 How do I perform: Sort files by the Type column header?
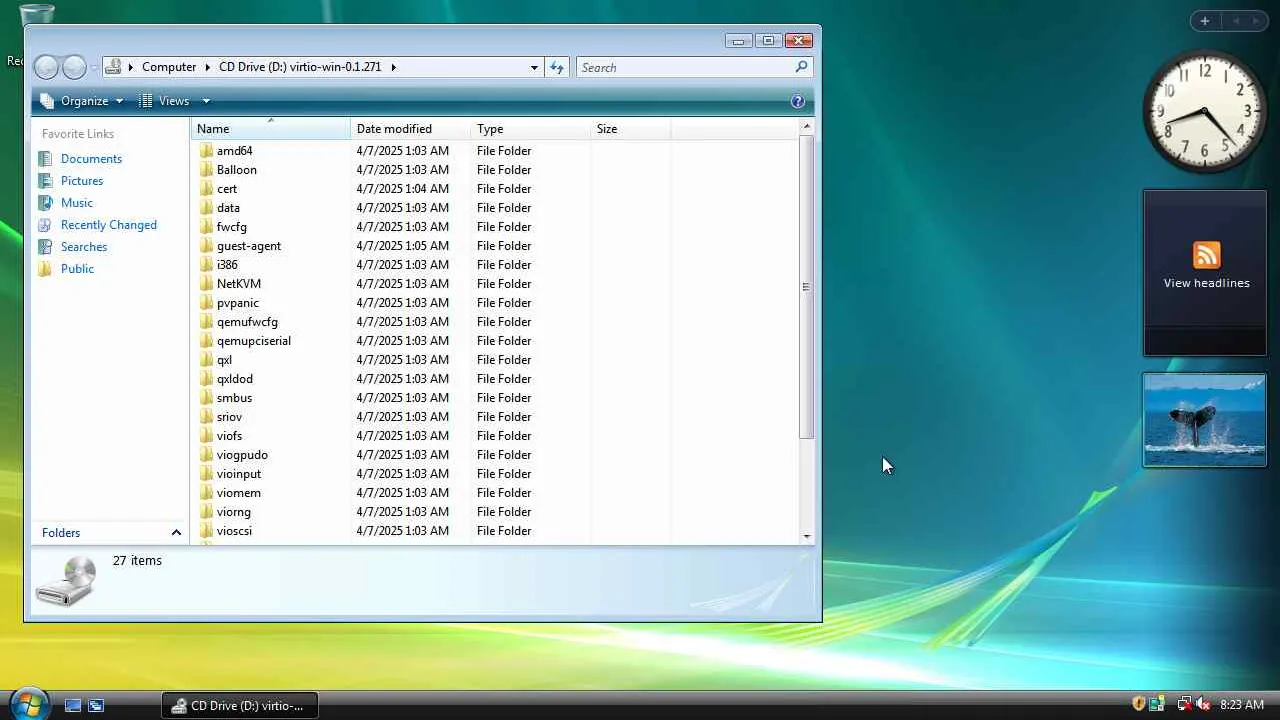(x=530, y=129)
